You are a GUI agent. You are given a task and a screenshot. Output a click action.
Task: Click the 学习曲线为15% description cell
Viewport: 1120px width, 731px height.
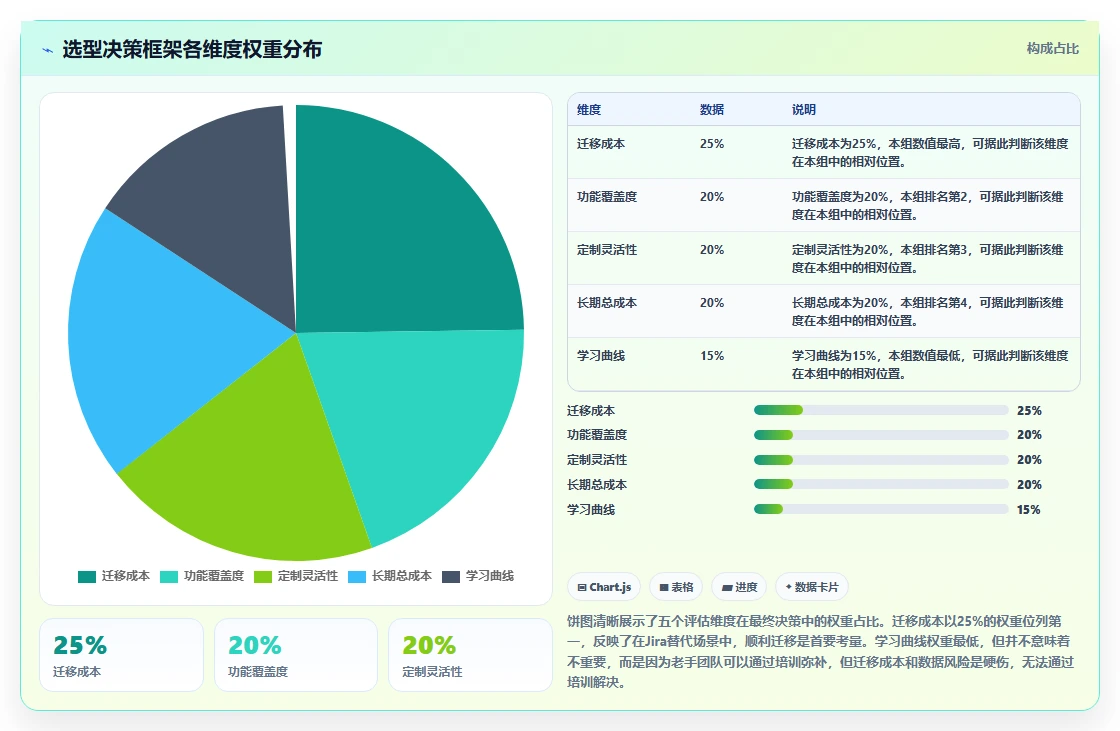coord(930,364)
